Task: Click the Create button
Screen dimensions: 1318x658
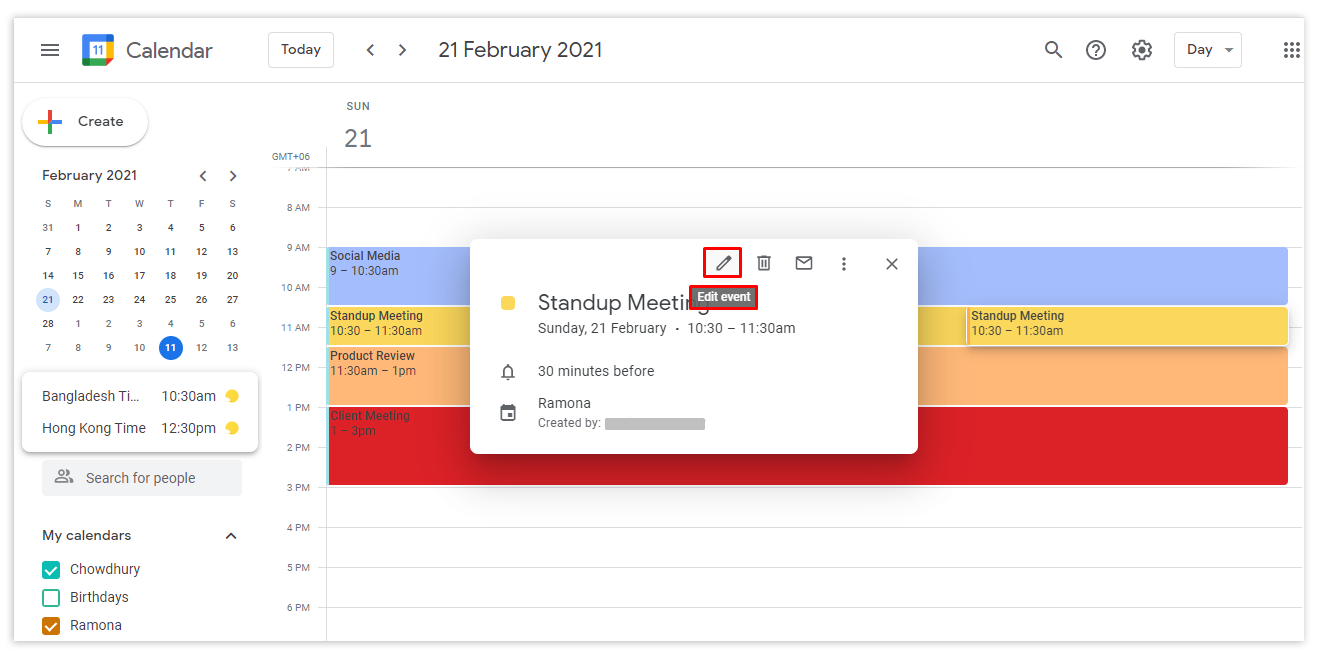Action: (x=85, y=122)
